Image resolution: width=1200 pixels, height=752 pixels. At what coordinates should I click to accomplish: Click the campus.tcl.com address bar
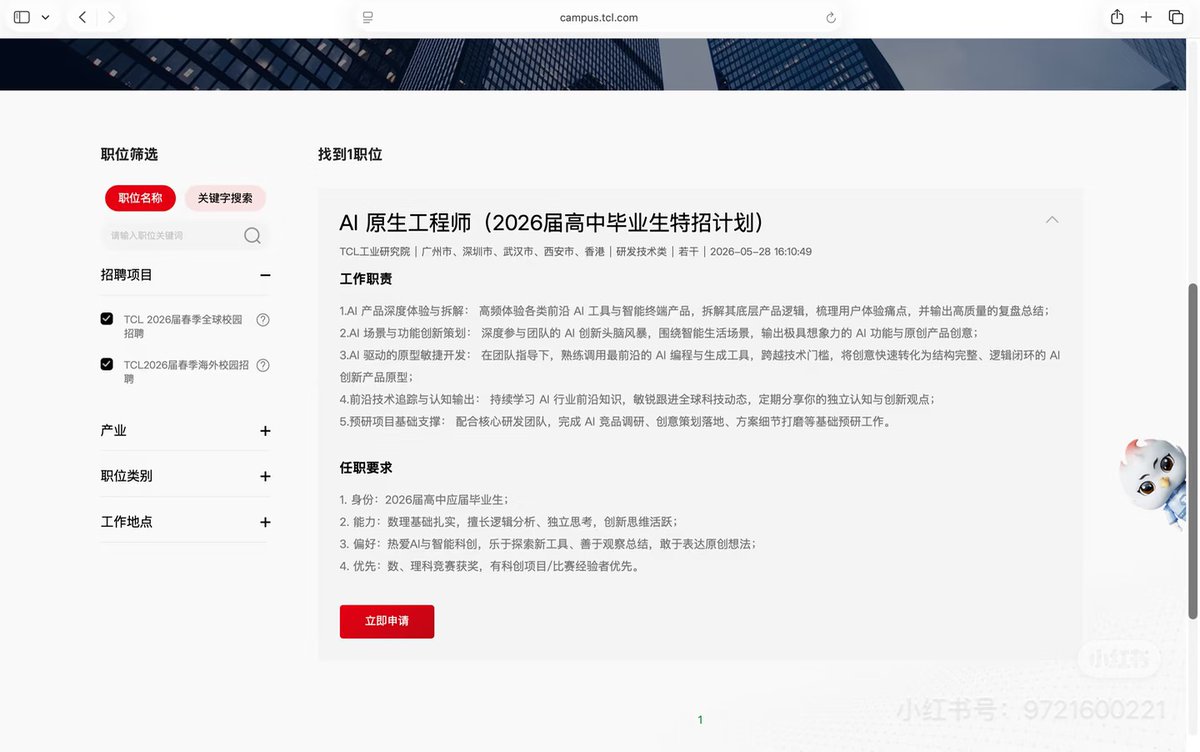point(599,17)
